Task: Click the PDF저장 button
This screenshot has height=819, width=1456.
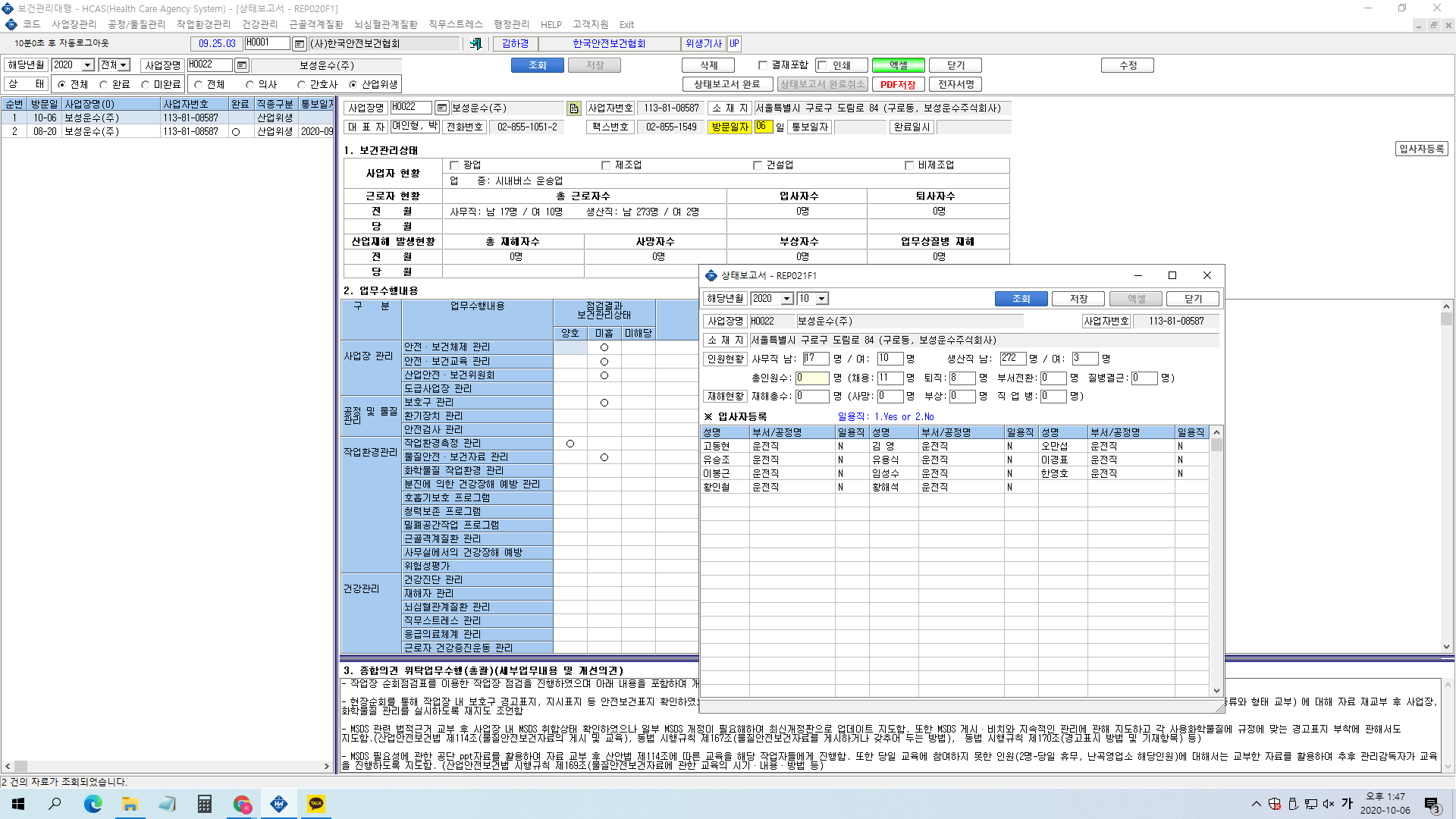Action: (x=898, y=85)
